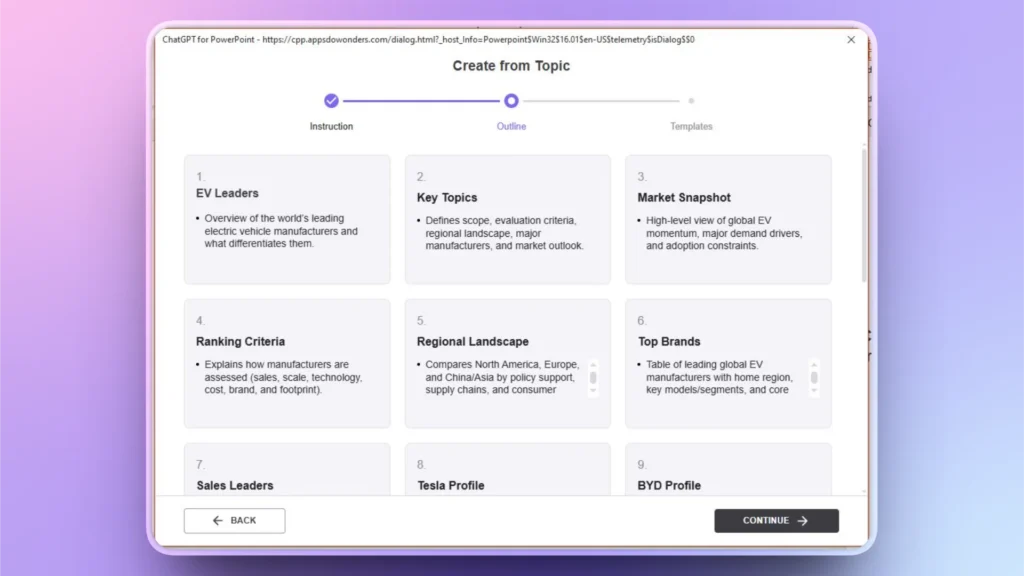Click the Outline step circle indicator
Viewport: 1024px width, 576px height.
(511, 101)
